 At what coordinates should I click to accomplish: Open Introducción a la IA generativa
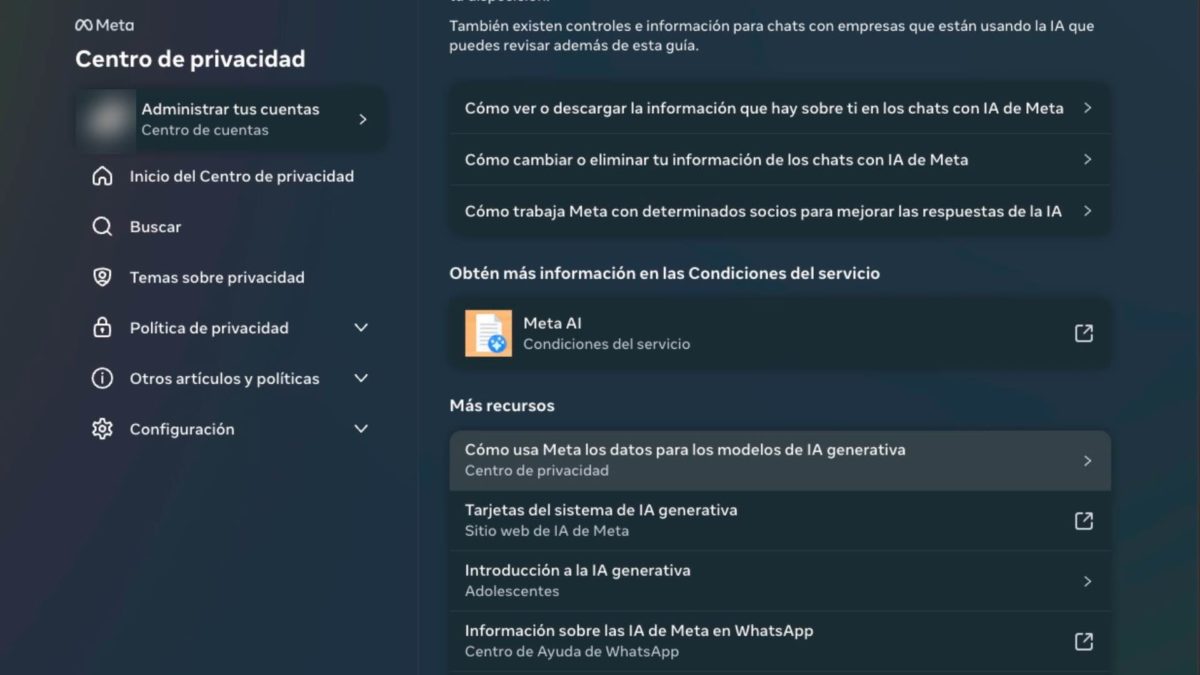tap(780, 581)
